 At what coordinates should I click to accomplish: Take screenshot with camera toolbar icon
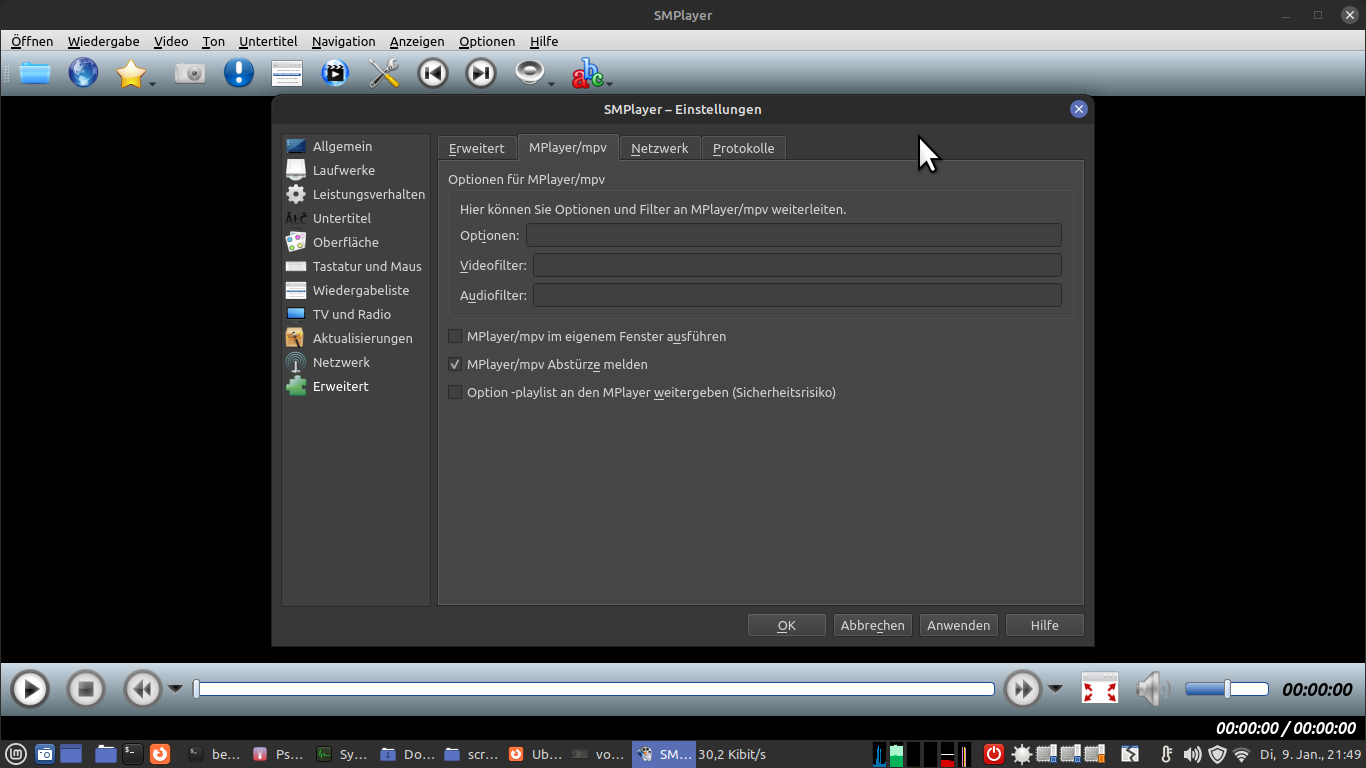click(190, 73)
